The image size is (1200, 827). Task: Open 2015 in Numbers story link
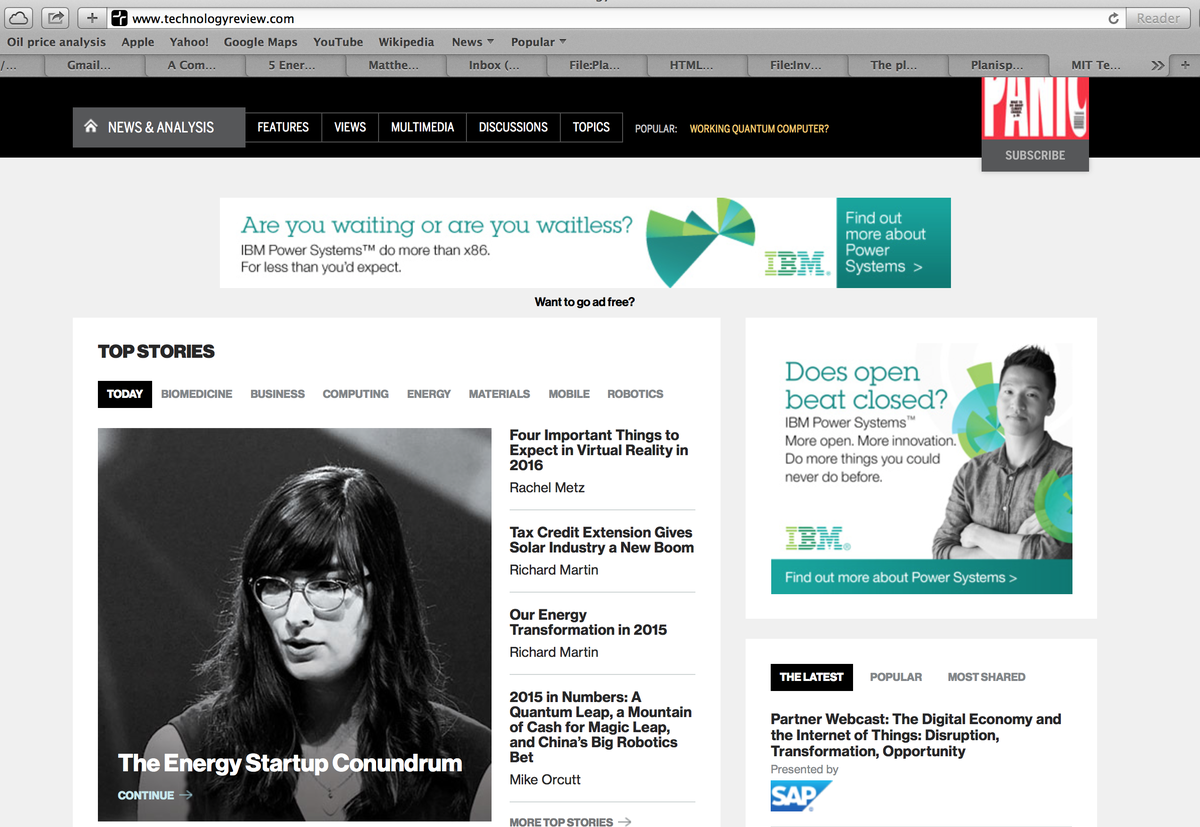point(600,727)
